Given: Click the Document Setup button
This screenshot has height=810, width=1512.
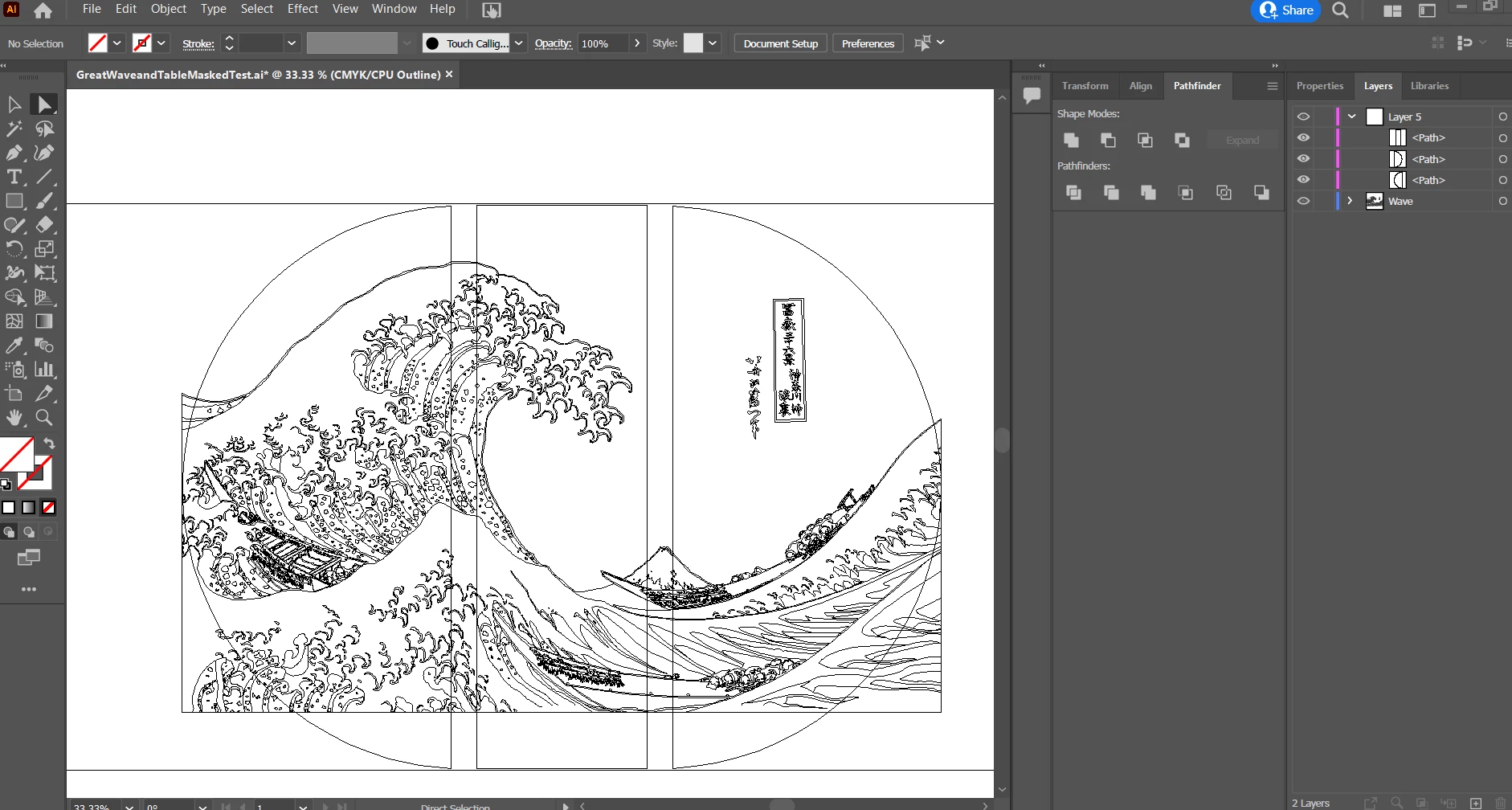Looking at the screenshot, I should pyautogui.click(x=781, y=43).
